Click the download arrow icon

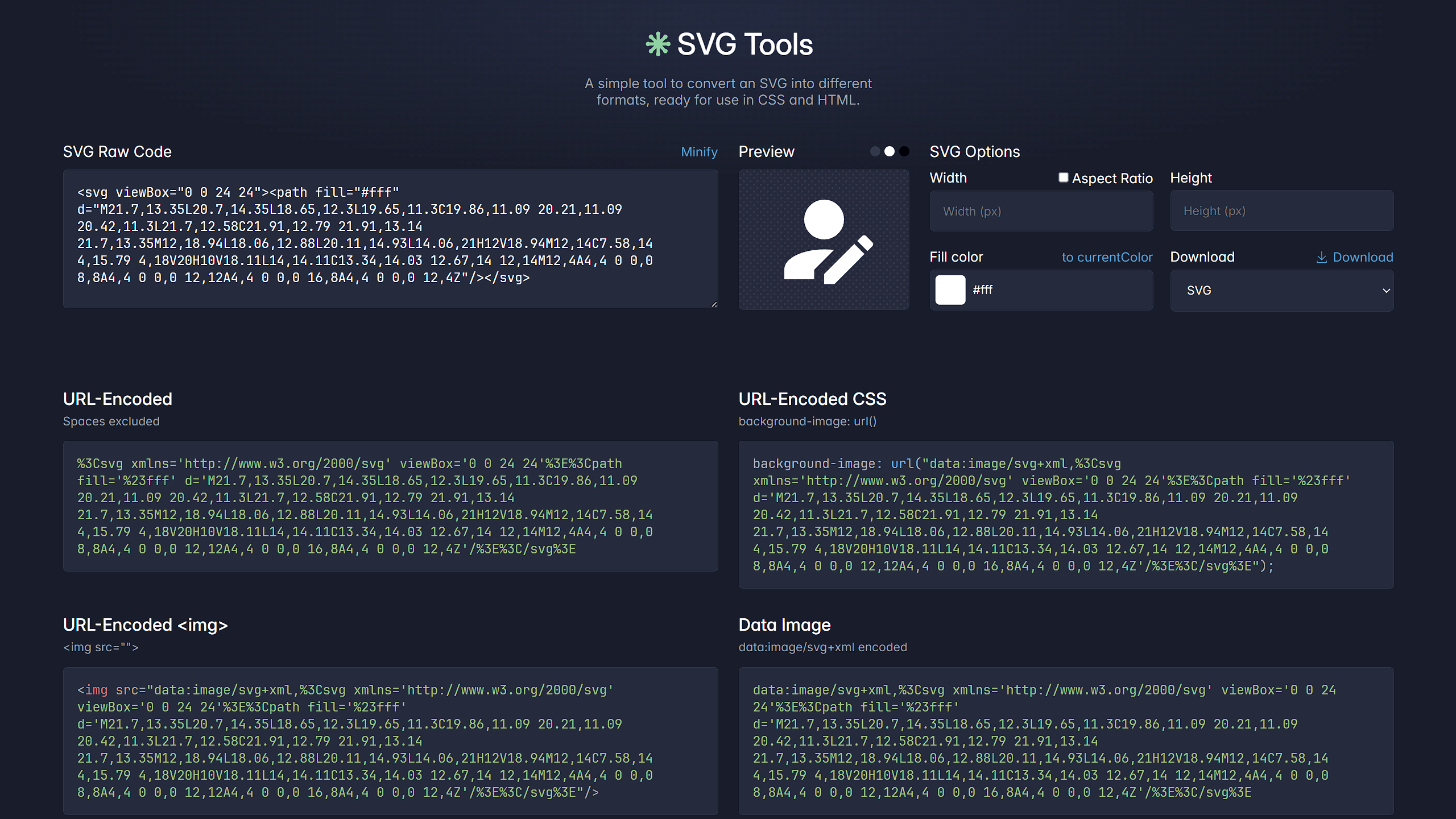tap(1321, 258)
